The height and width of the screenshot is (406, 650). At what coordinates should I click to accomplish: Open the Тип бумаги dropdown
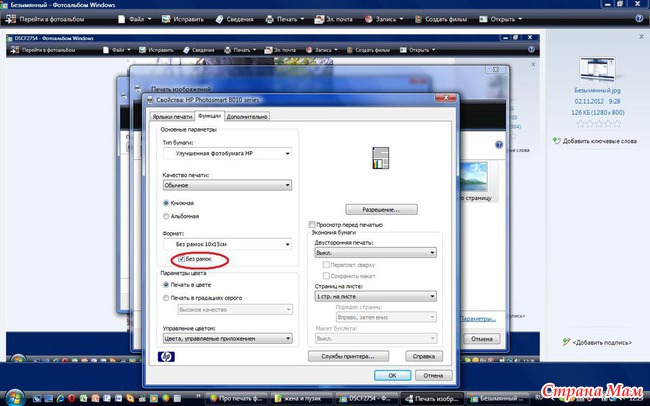pyautogui.click(x=227, y=153)
